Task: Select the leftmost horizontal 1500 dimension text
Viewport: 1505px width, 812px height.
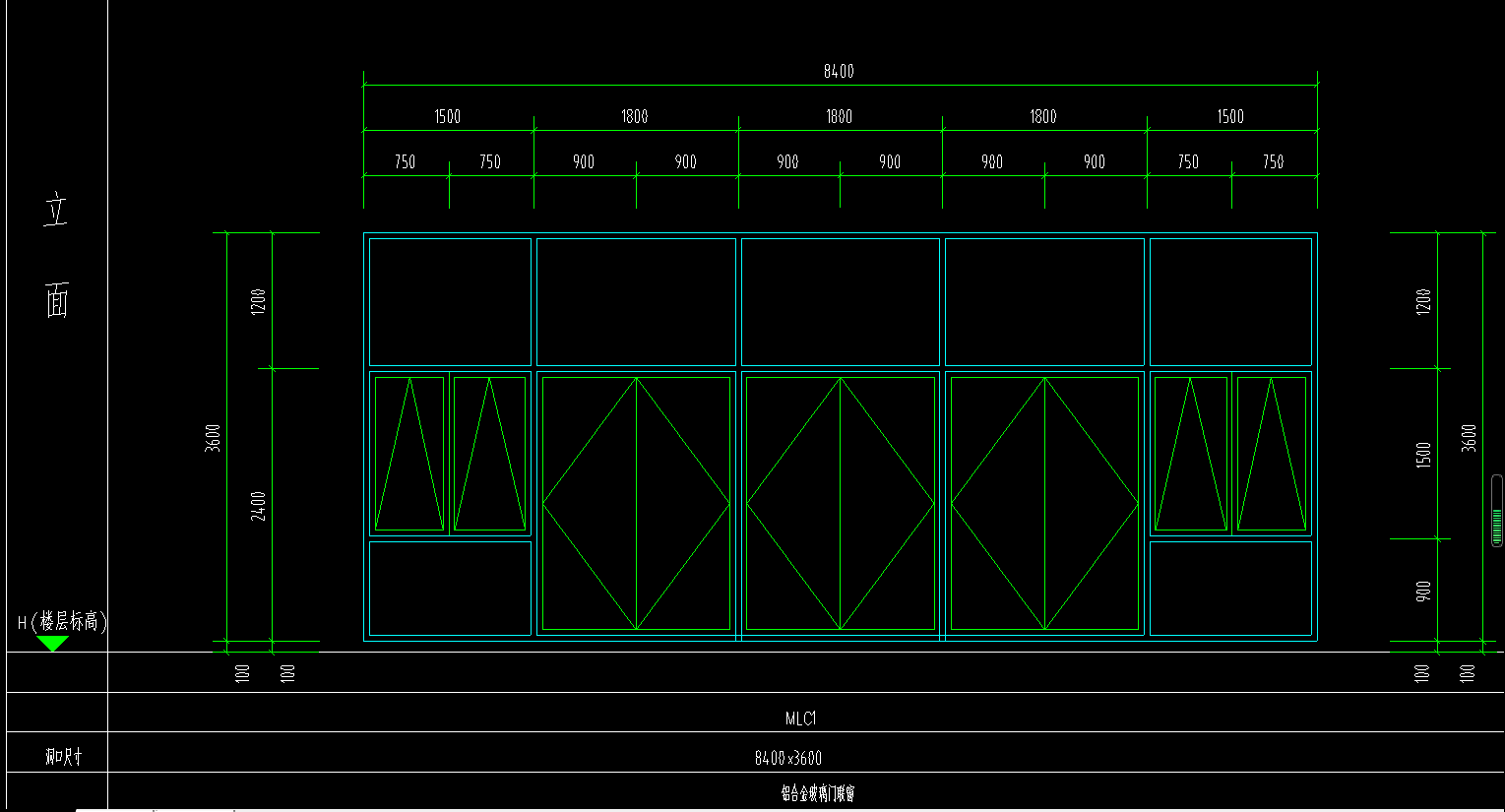Action: pyautogui.click(x=447, y=116)
